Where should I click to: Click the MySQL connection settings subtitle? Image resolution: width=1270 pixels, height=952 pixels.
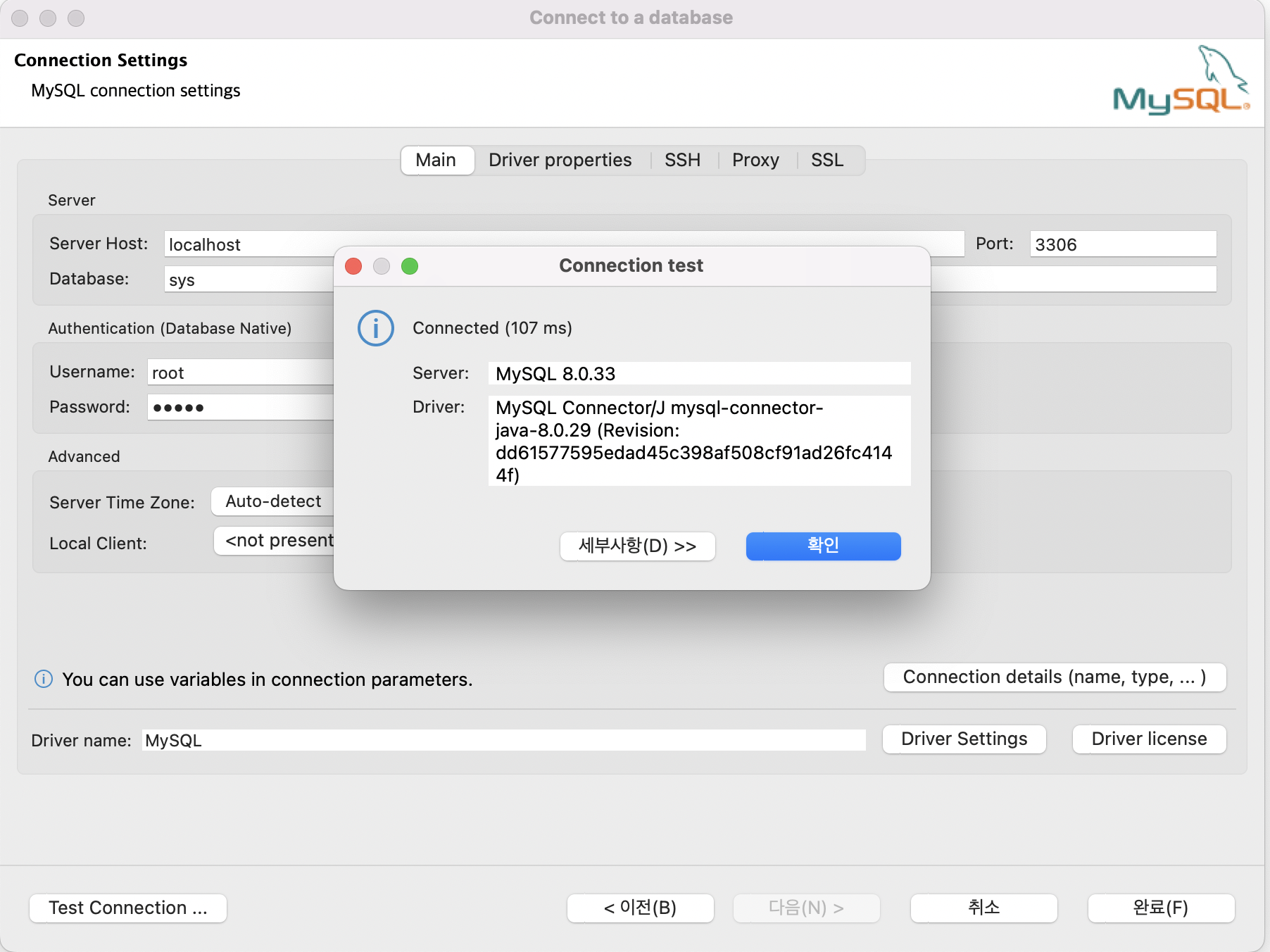click(136, 91)
